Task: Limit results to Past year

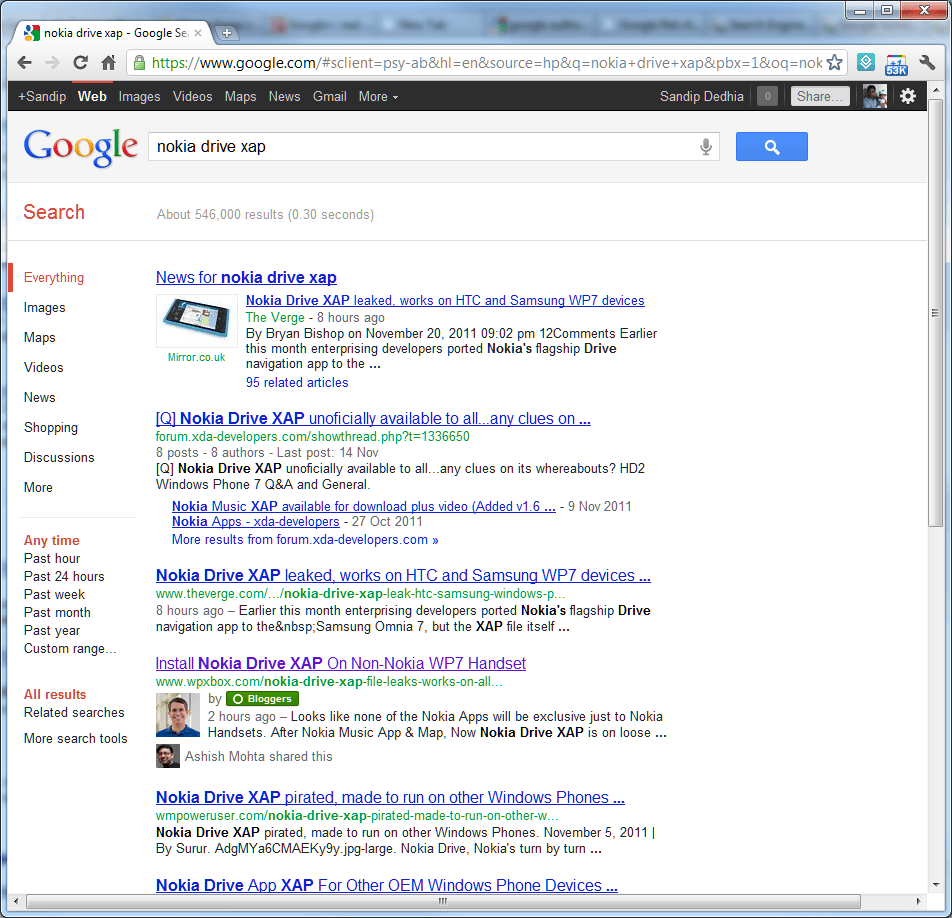Action: click(x=52, y=631)
